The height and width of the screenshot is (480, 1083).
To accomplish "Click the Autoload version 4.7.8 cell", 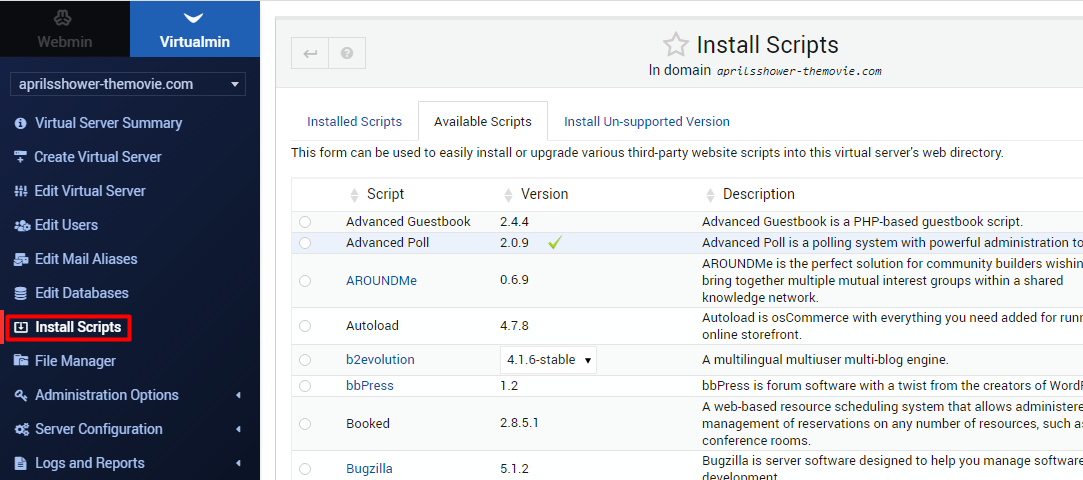I will tap(515, 326).
